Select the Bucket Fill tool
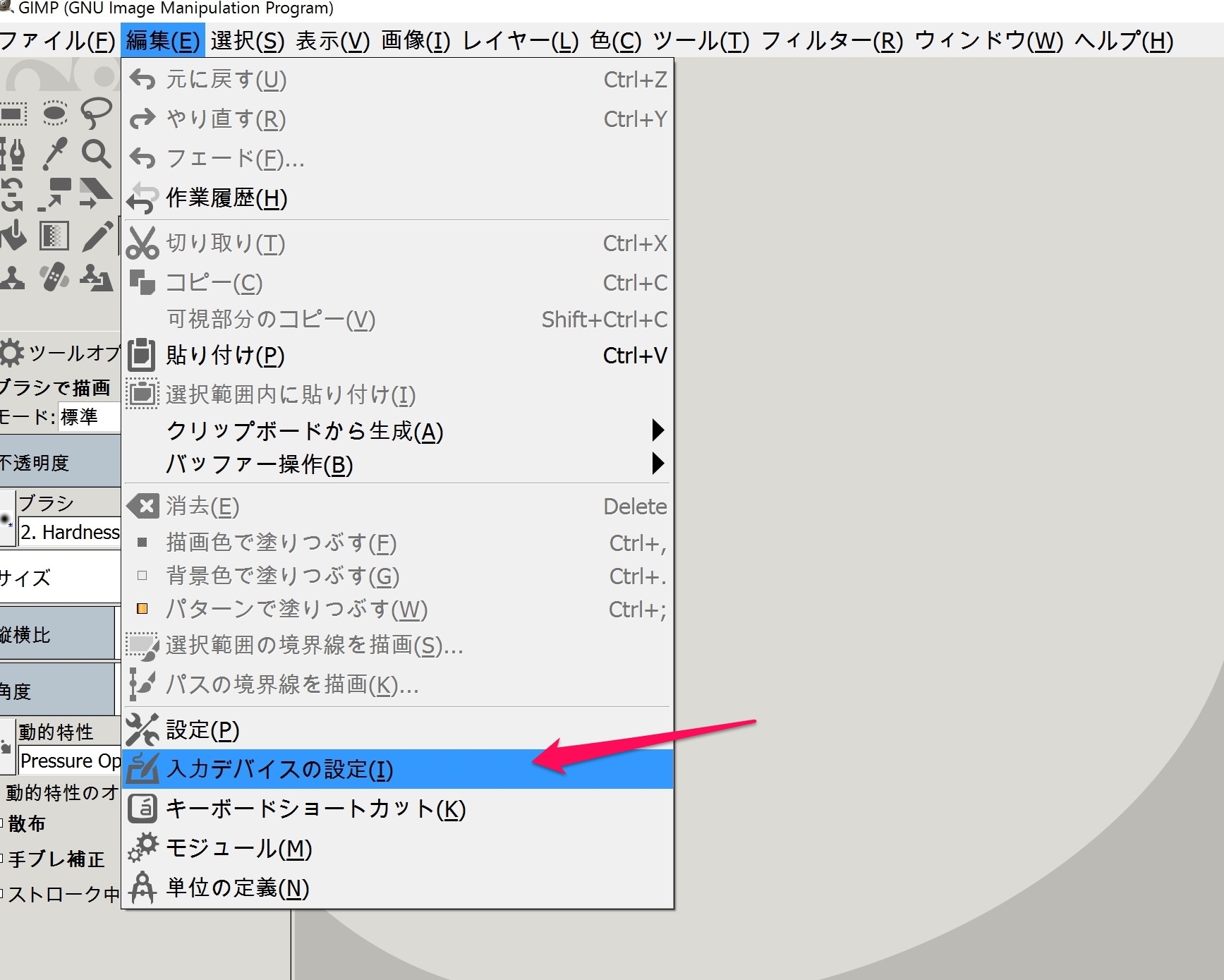 (x=14, y=236)
